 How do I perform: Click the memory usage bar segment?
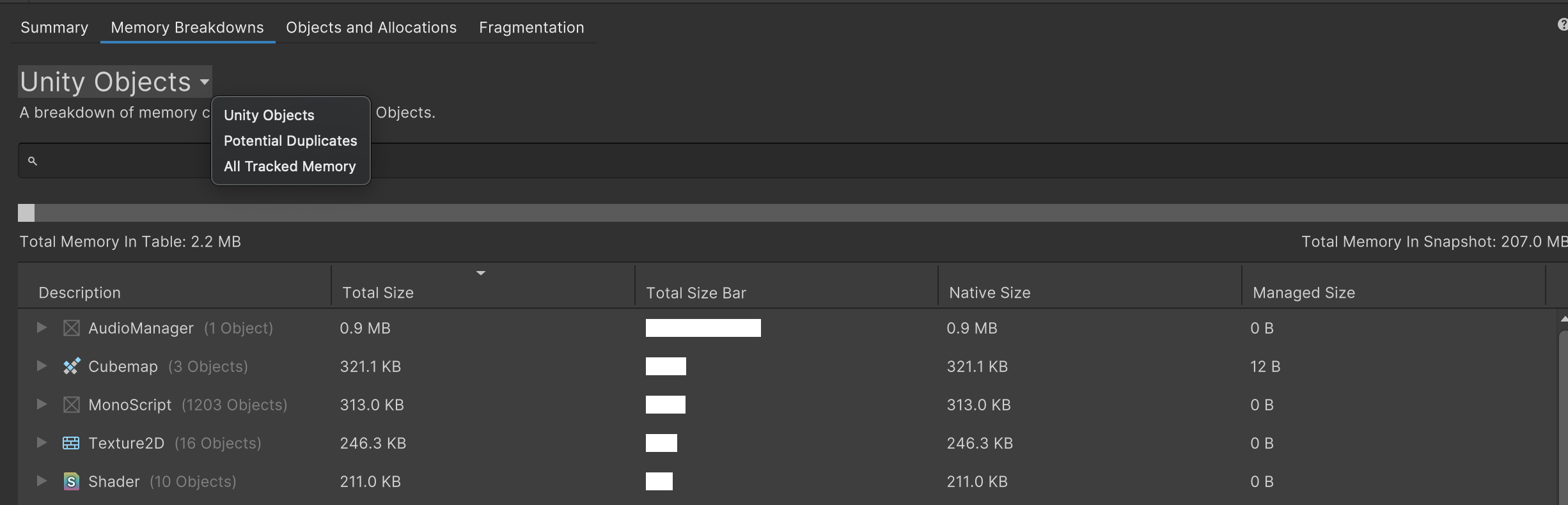tap(26, 213)
